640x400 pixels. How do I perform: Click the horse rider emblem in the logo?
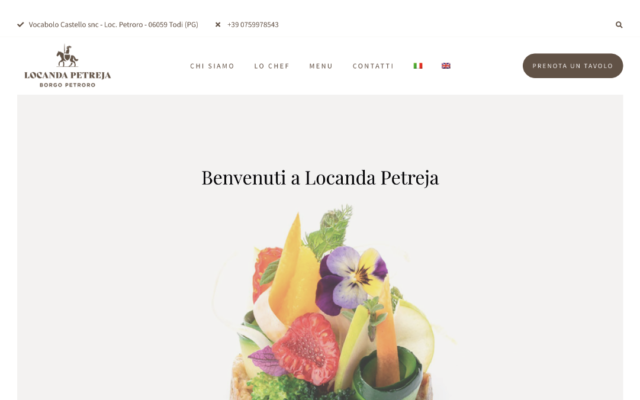point(67,56)
